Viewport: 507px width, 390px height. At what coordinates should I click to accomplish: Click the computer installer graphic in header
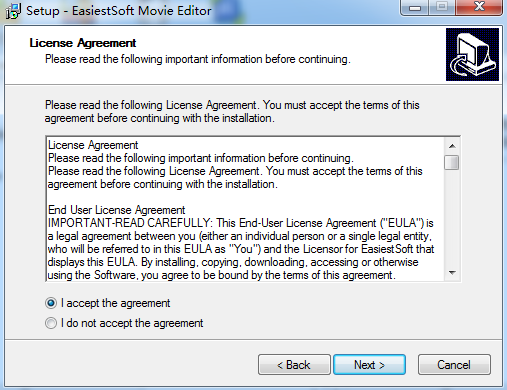click(x=472, y=54)
